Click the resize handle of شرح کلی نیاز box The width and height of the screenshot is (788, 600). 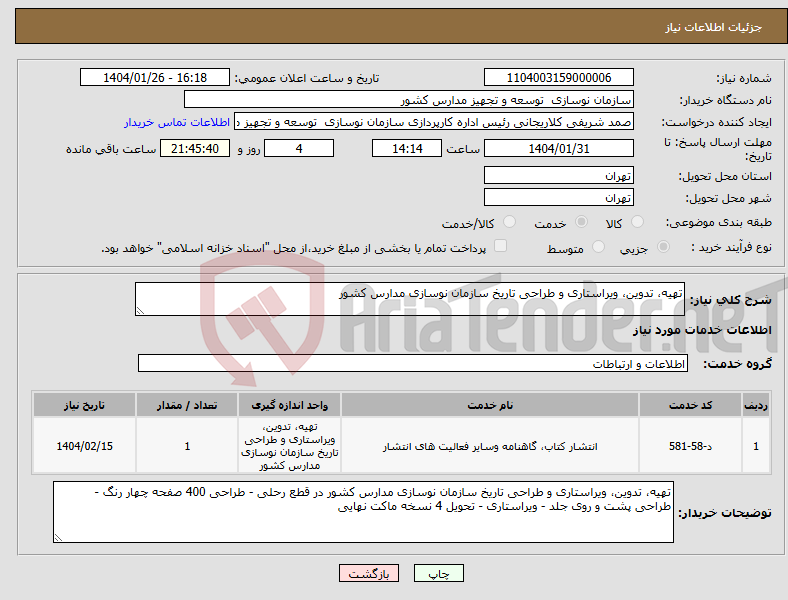tap(140, 311)
